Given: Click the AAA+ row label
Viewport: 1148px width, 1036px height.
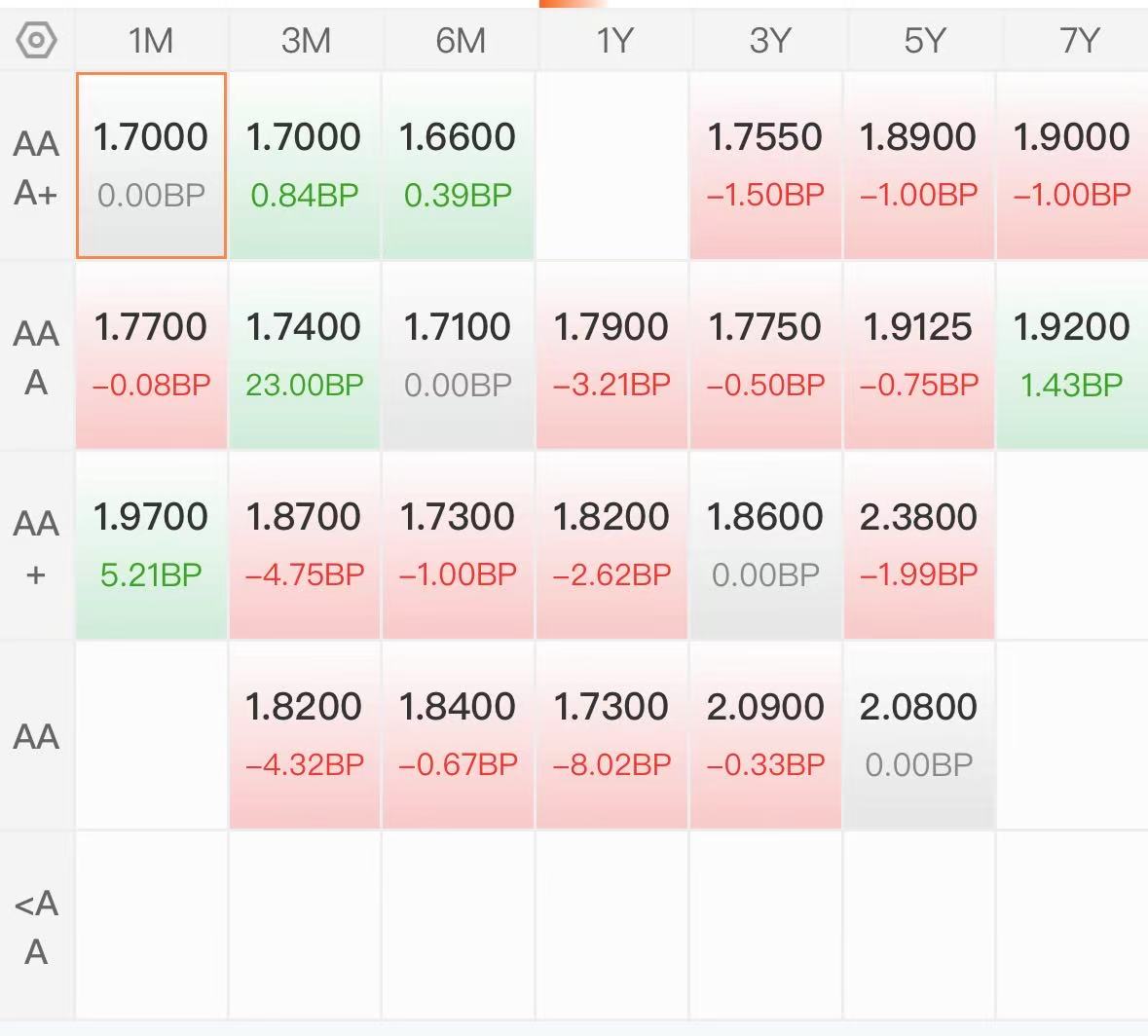Looking at the screenshot, I should click(x=36, y=167).
